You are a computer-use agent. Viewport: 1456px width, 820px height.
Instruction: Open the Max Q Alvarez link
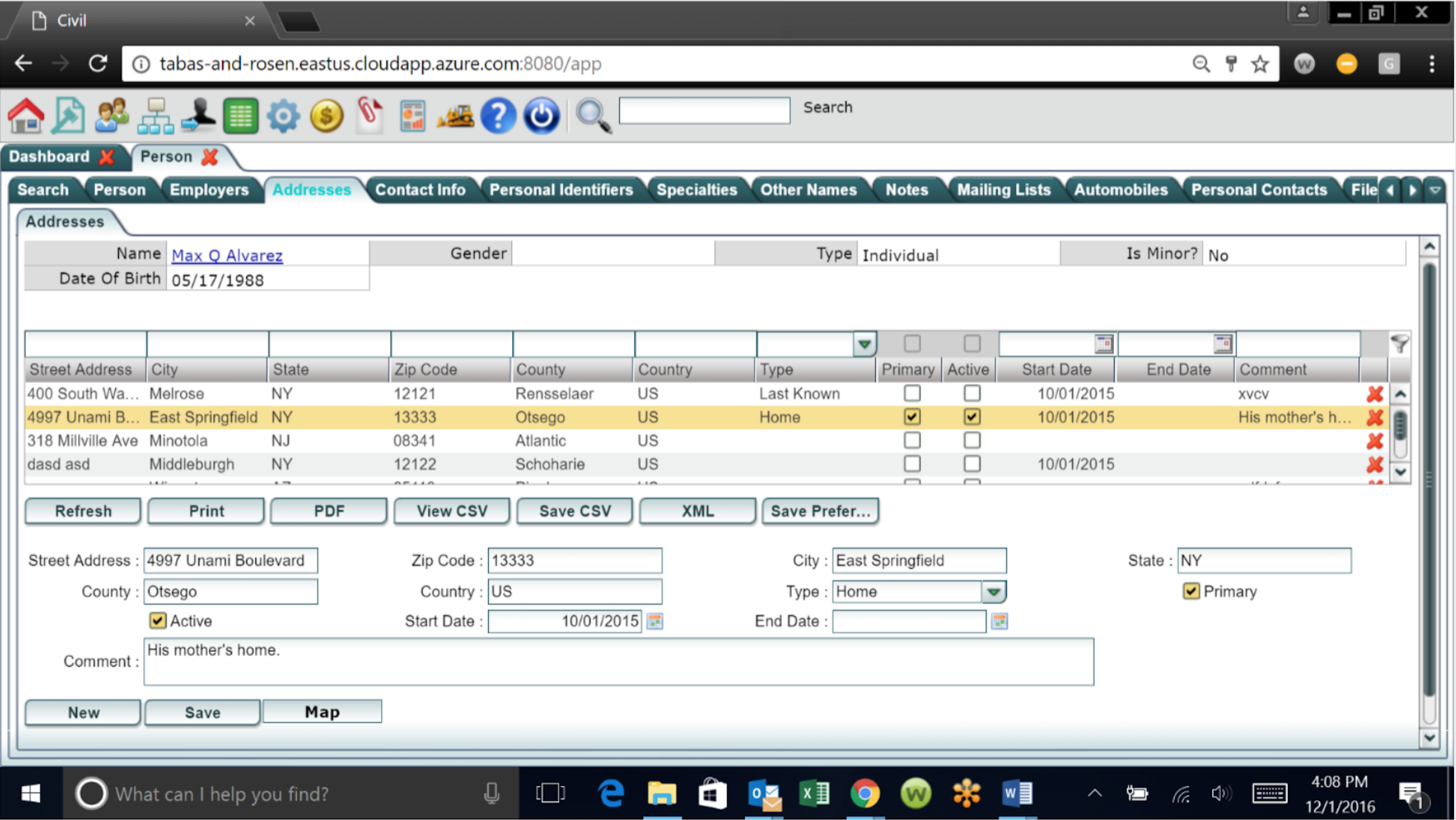pos(227,256)
